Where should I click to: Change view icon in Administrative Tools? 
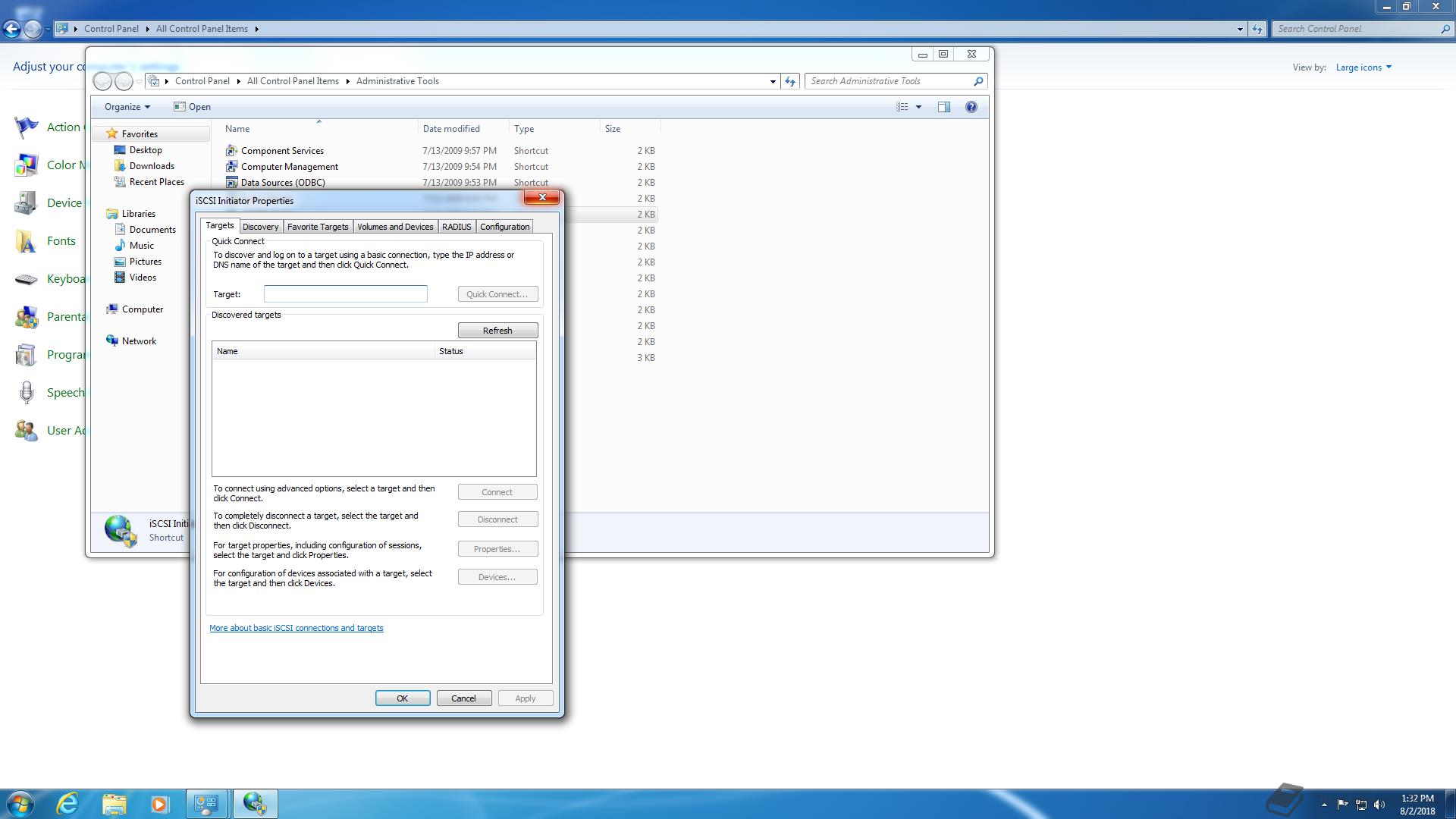[x=902, y=107]
